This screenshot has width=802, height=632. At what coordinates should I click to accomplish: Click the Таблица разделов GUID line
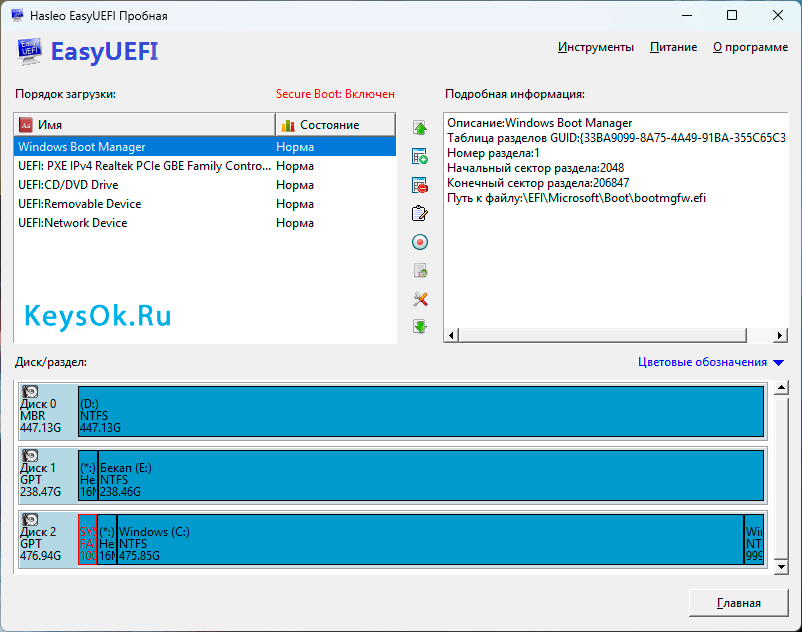(x=616, y=138)
